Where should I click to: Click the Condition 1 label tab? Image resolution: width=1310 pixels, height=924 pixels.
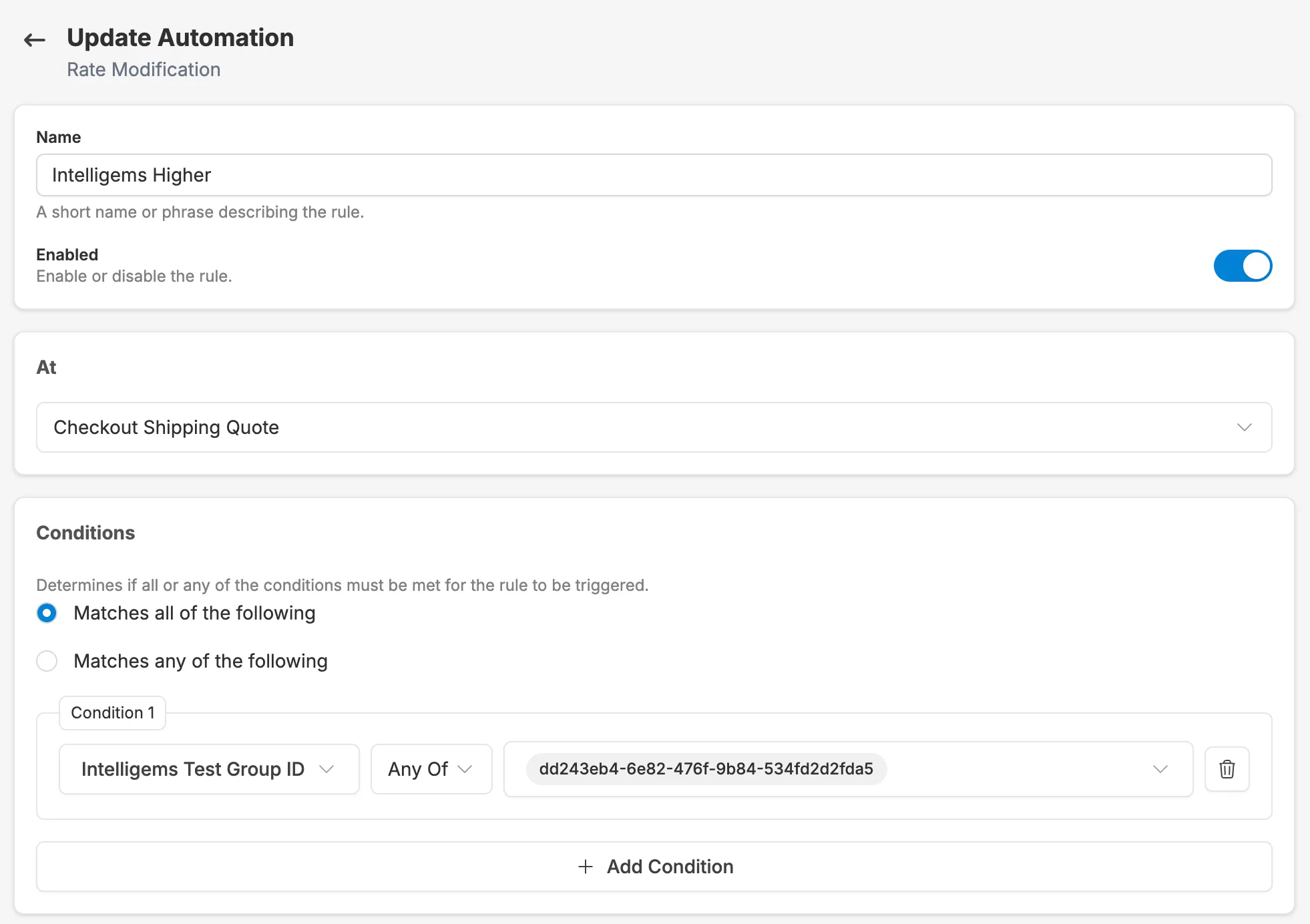[112, 713]
